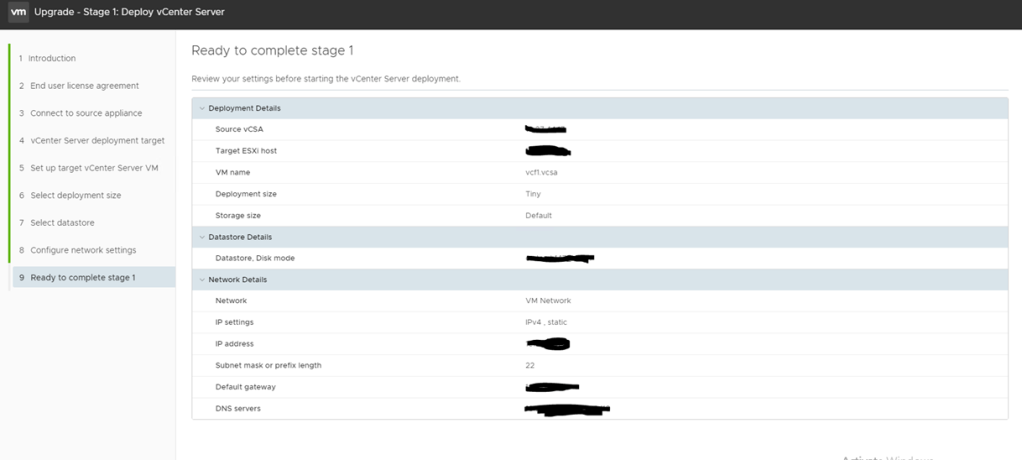The image size is (1022, 460).
Task: Collapse the Datastore Details section
Action: (x=202, y=237)
